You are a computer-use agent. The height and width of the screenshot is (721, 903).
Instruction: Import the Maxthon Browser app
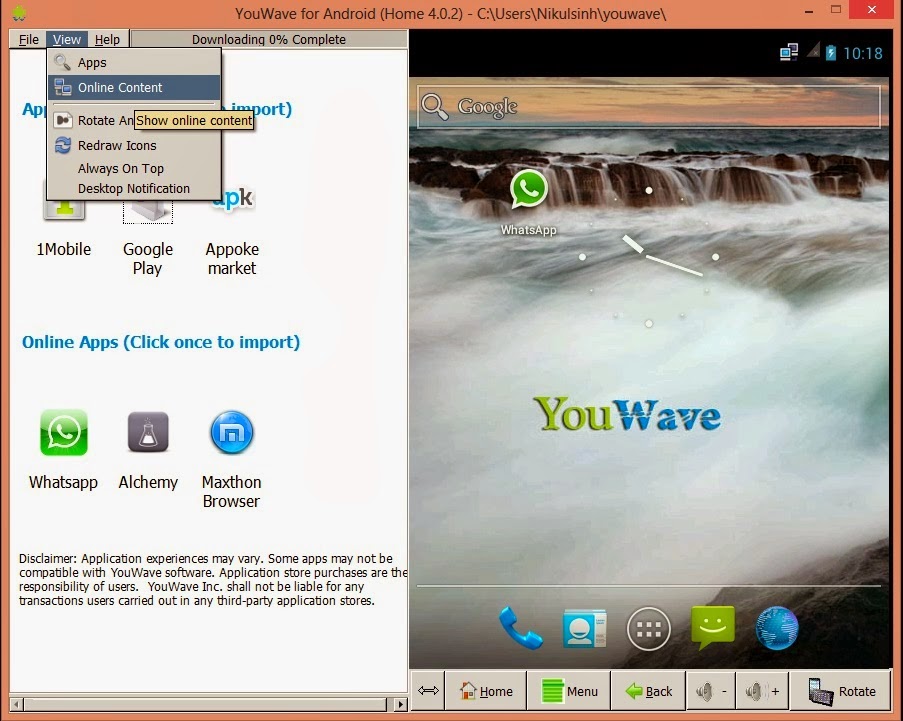pyautogui.click(x=232, y=432)
